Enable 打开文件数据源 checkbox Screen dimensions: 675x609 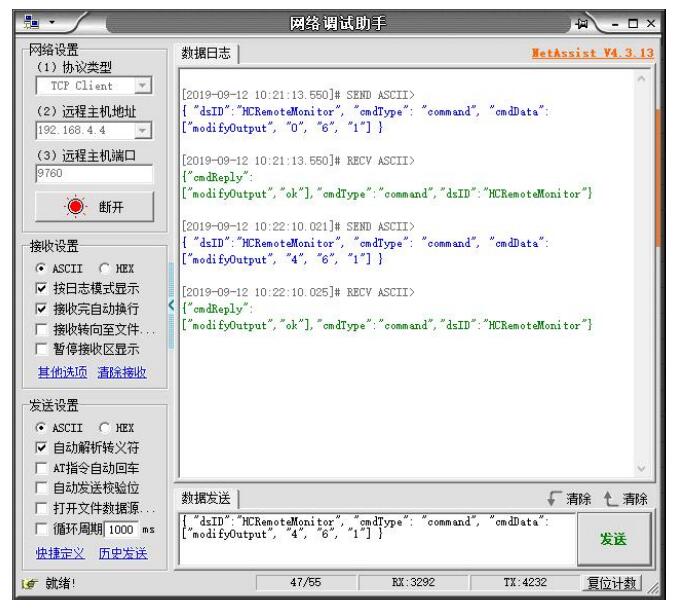[x=41, y=508]
